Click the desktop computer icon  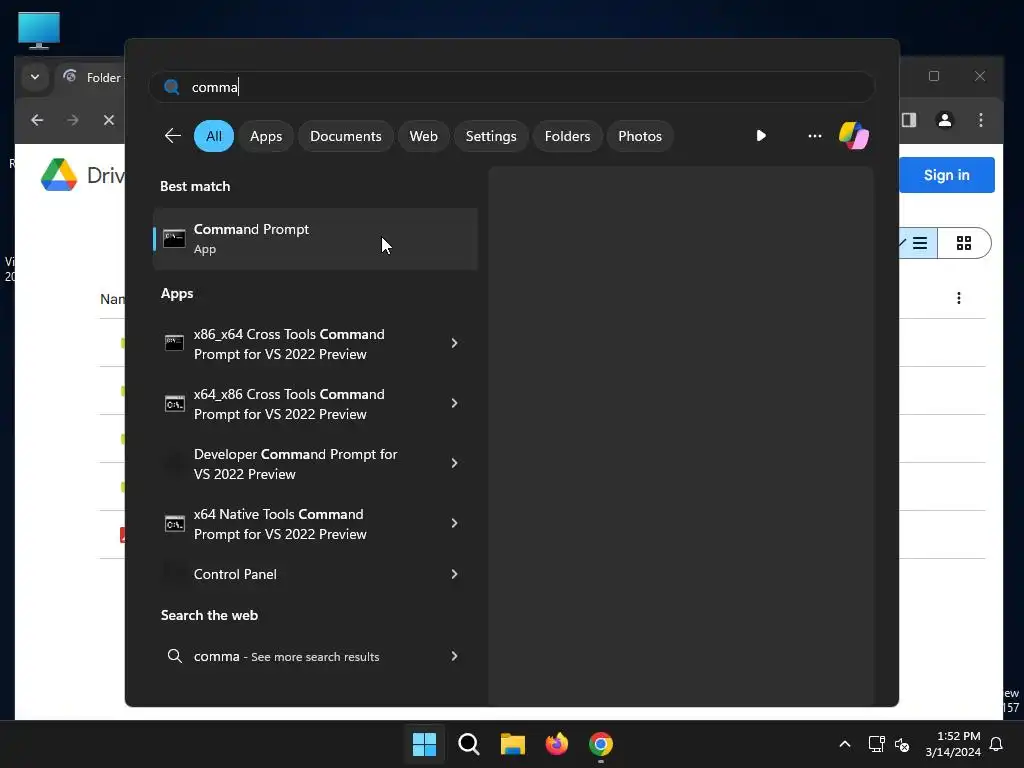(x=39, y=30)
